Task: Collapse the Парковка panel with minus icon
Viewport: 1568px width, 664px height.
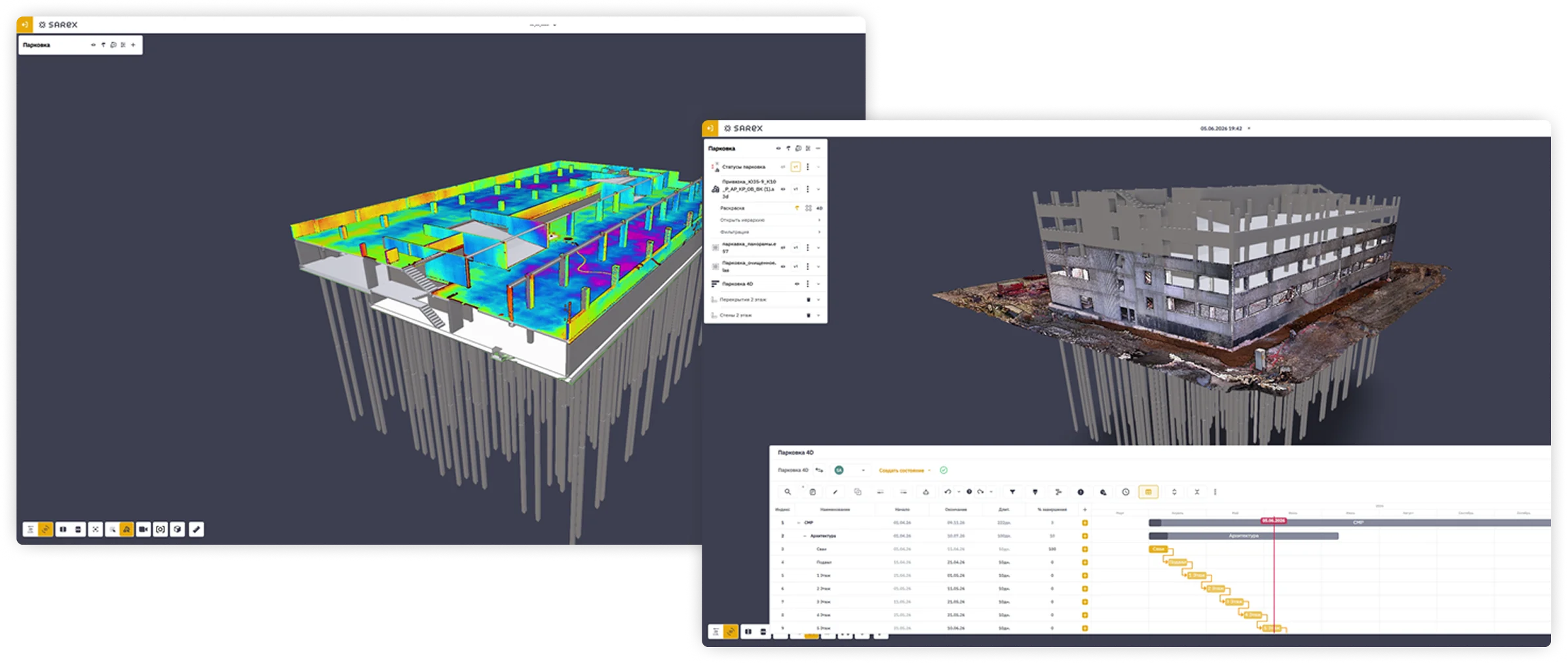Action: 818,148
